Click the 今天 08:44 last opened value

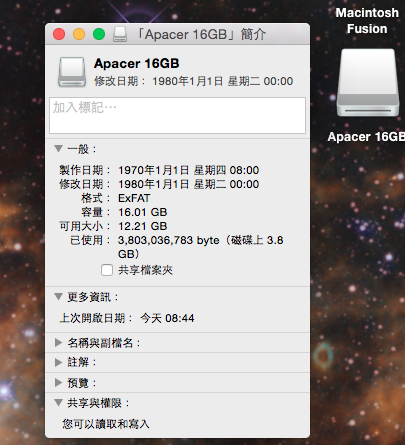point(167,318)
